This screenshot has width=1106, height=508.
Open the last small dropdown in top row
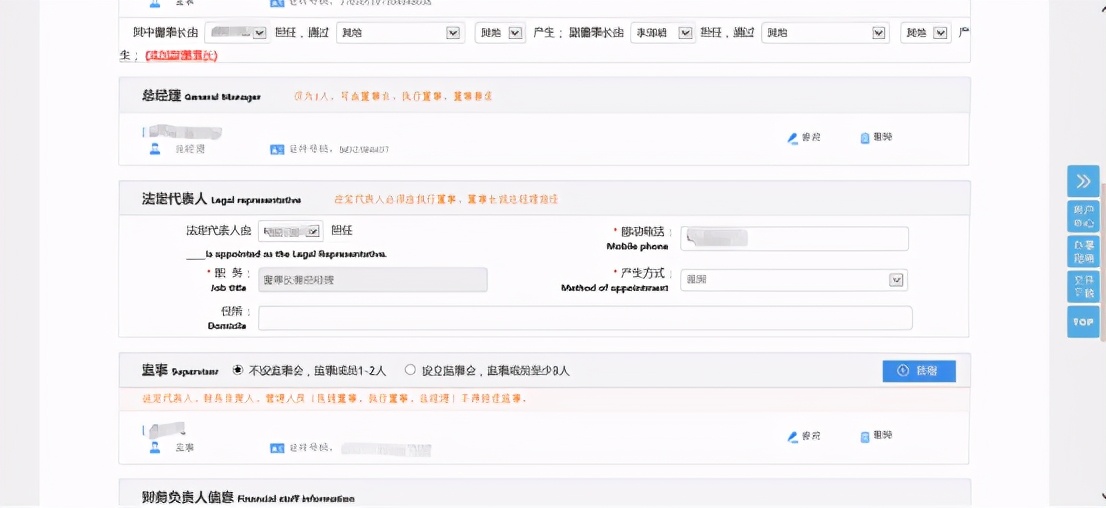coord(925,32)
